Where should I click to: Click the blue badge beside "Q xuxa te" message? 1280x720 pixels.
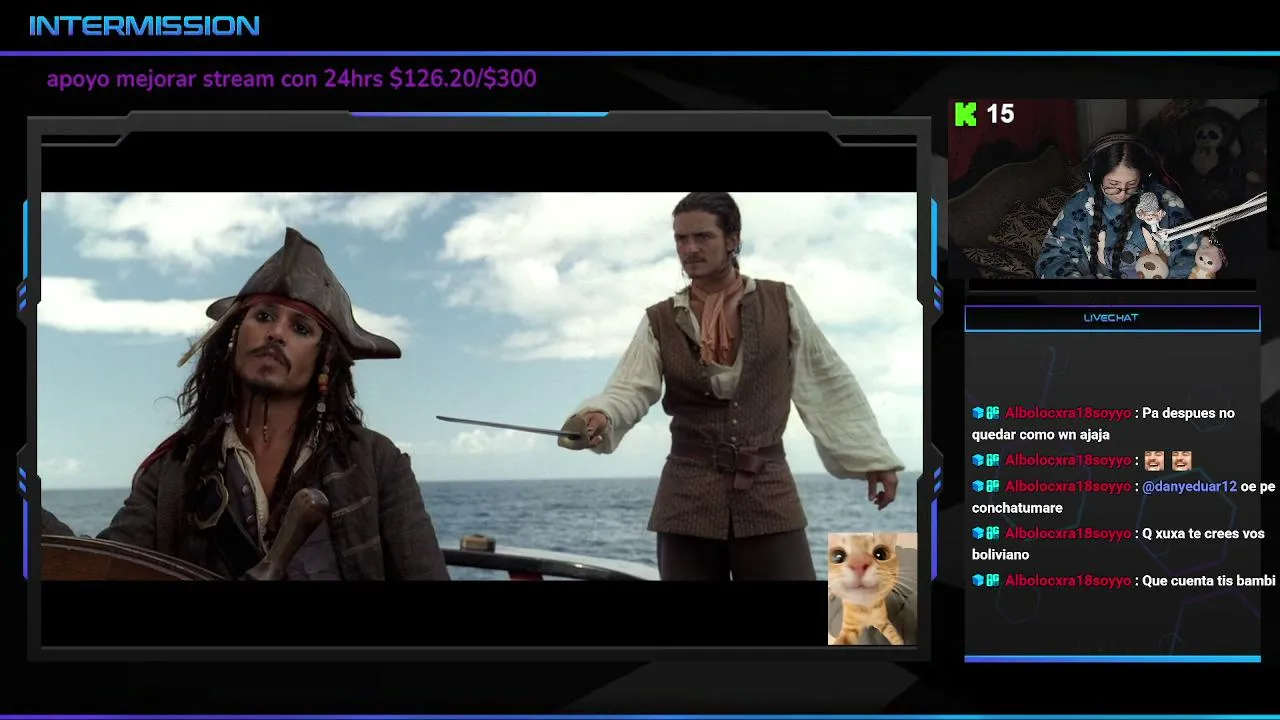[x=978, y=534]
